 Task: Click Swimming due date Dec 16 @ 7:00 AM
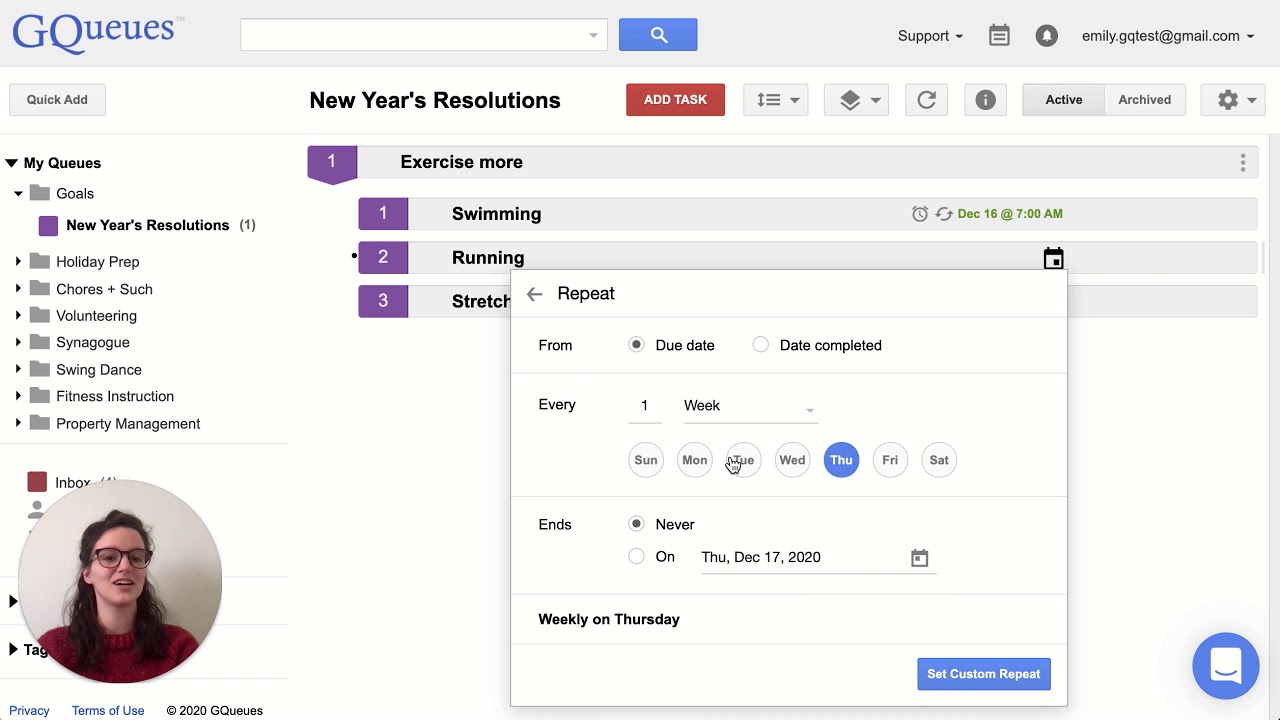point(1010,214)
